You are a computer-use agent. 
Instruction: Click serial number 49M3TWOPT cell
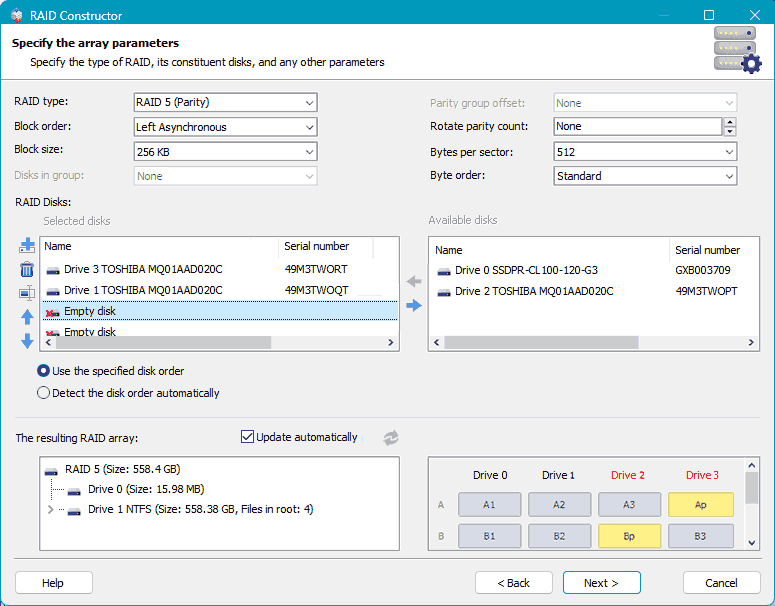[706, 292]
